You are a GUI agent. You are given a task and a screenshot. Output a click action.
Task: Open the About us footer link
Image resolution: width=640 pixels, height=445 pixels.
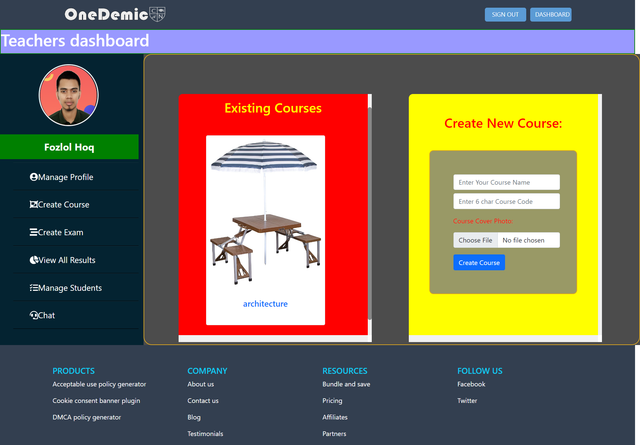(200, 384)
